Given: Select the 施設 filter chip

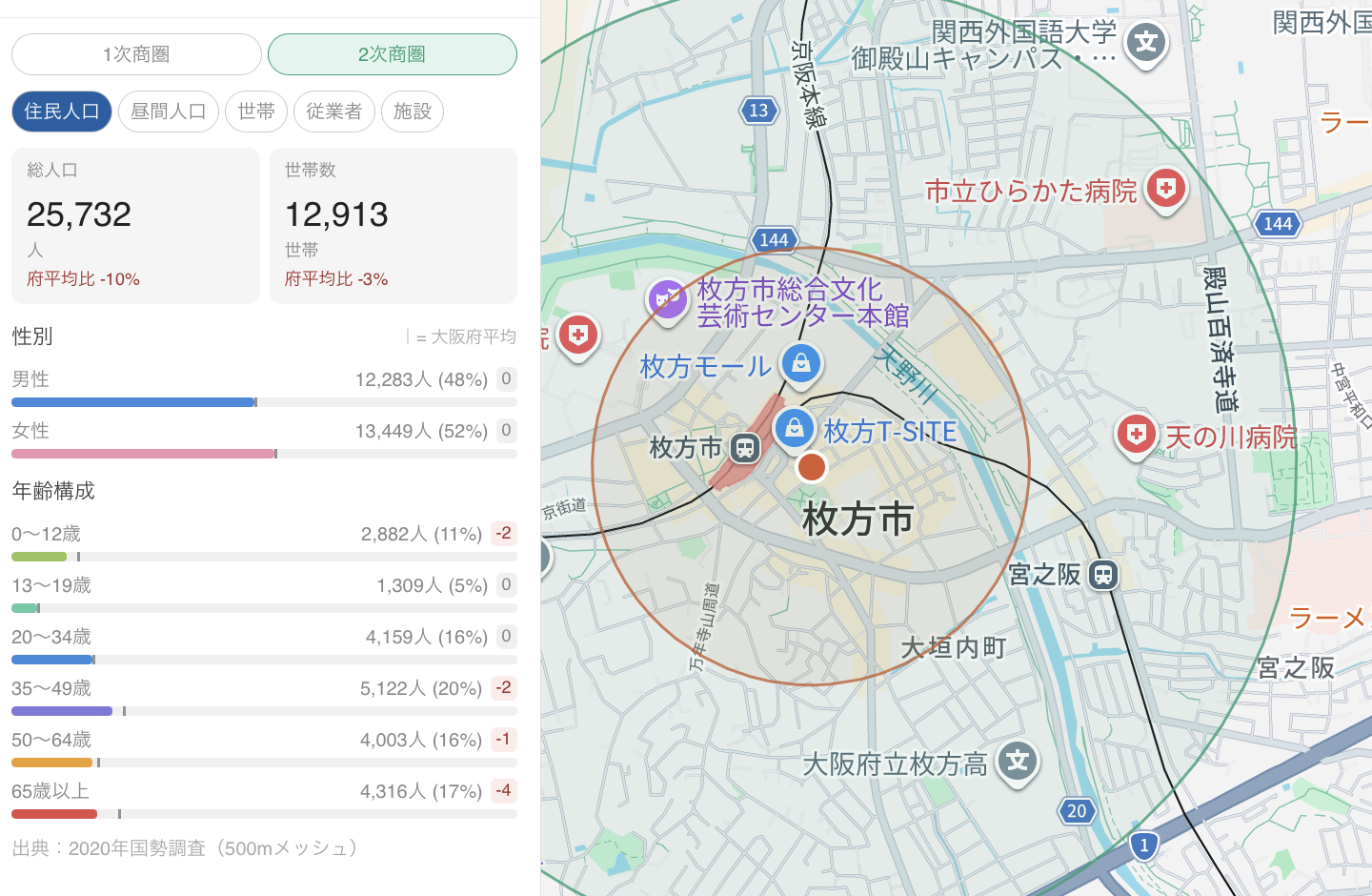Looking at the screenshot, I should pos(413,112).
